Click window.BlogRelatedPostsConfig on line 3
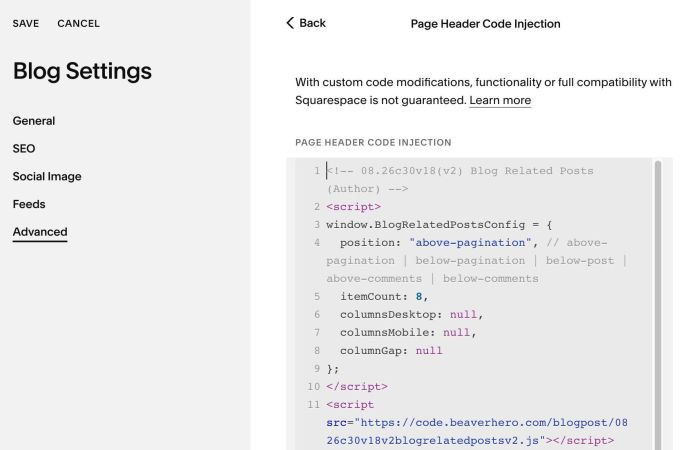The image size is (700, 450). tap(425, 225)
